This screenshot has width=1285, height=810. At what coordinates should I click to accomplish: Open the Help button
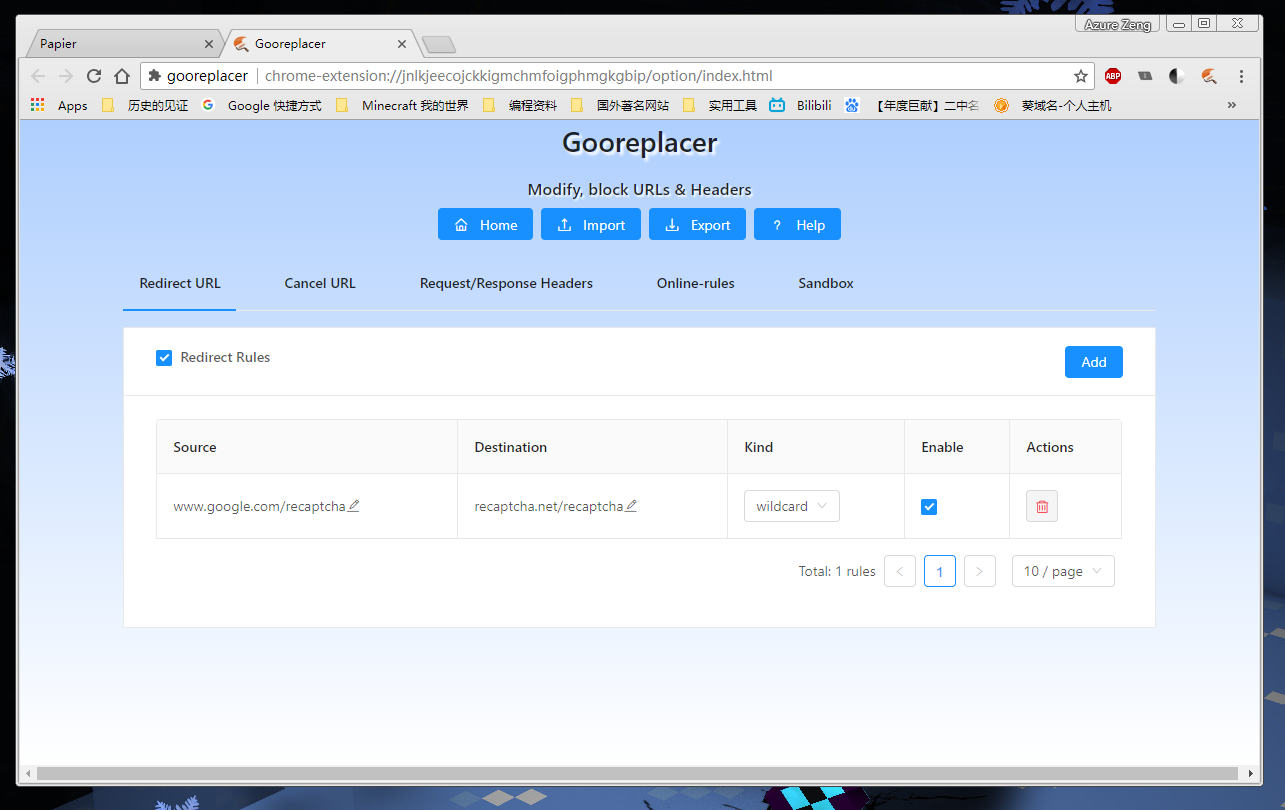797,225
